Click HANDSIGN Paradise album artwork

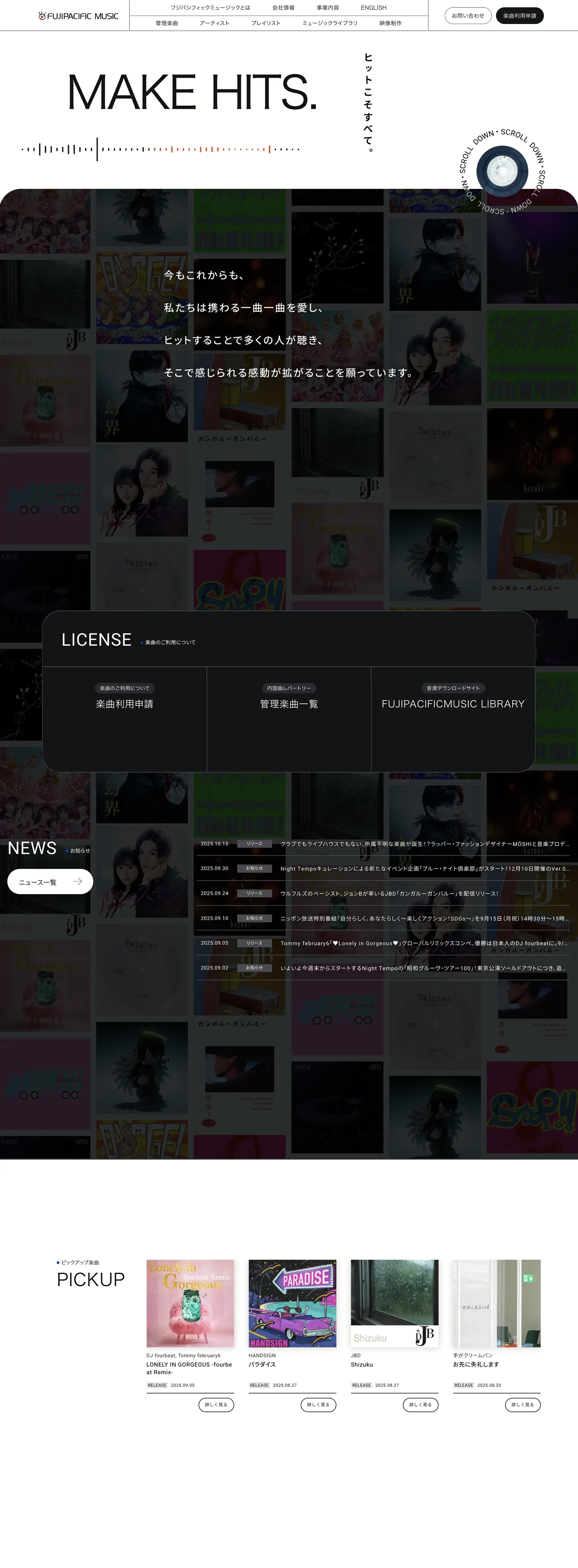point(292,1303)
